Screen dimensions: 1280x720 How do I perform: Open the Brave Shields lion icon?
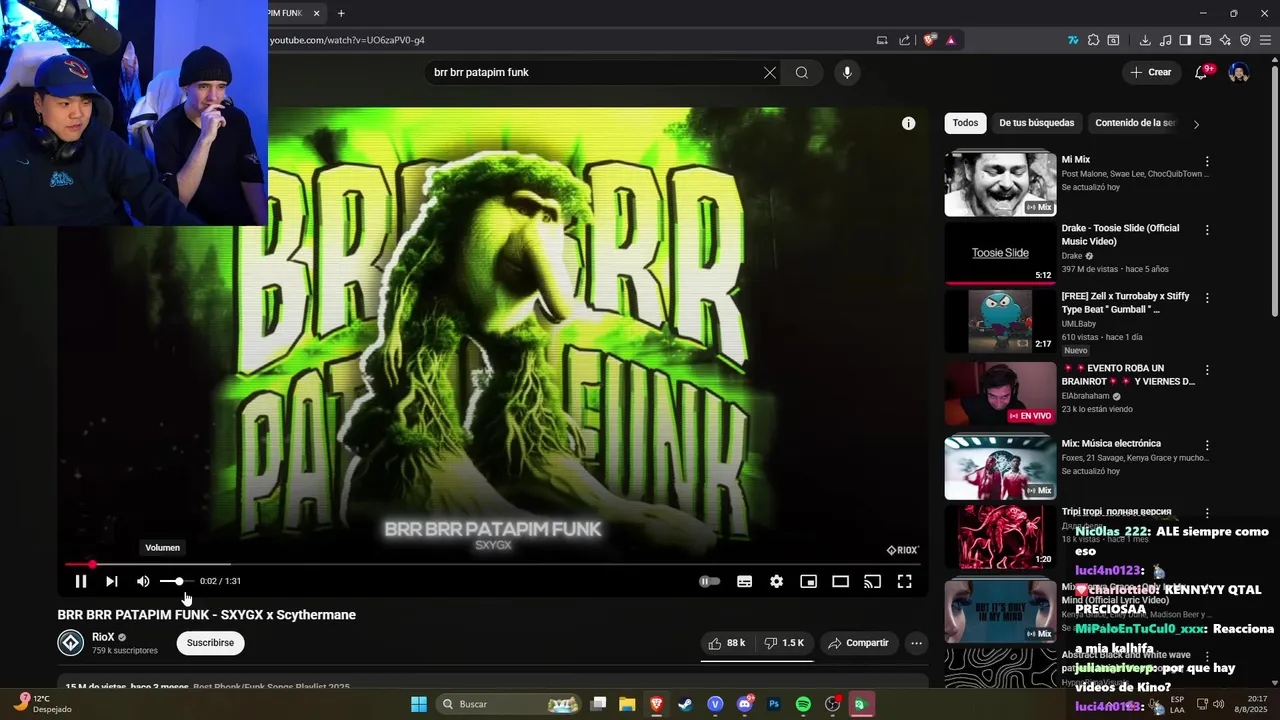930,40
